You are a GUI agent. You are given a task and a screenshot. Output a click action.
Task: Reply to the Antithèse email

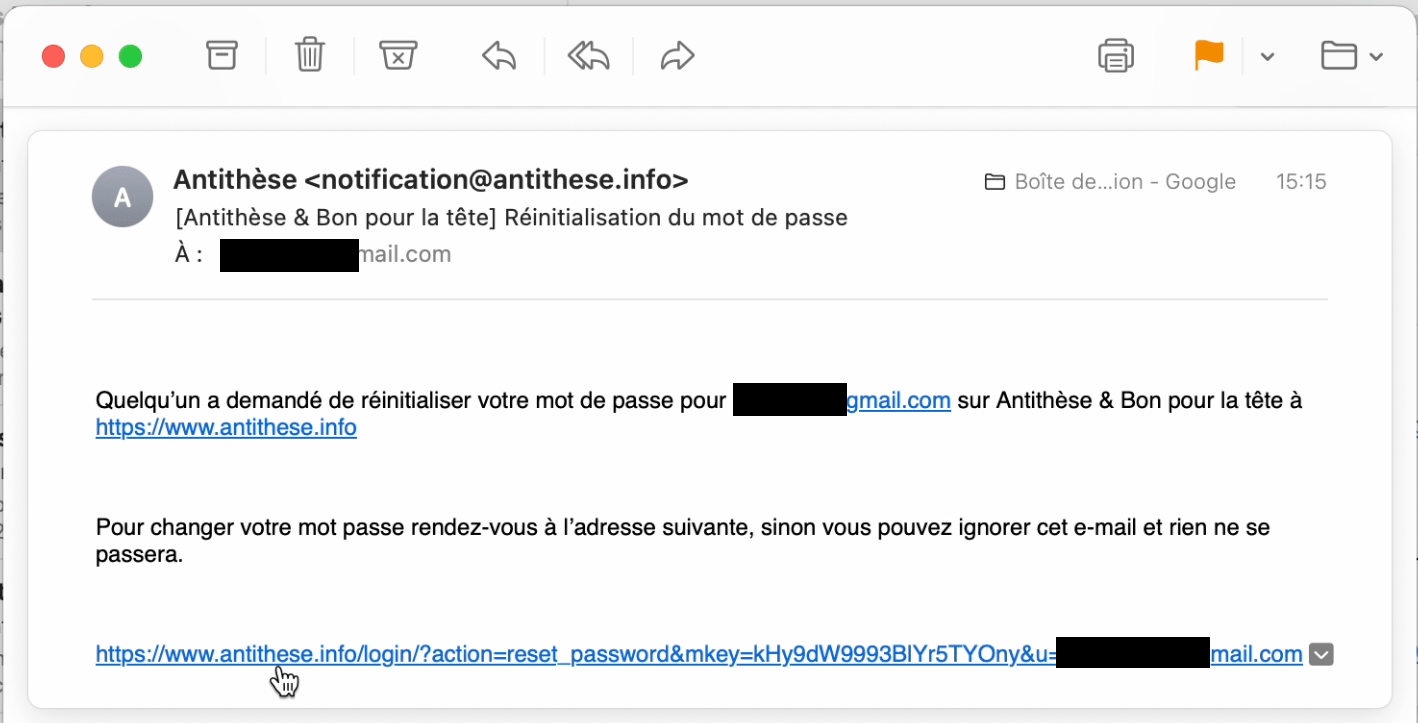(x=499, y=56)
